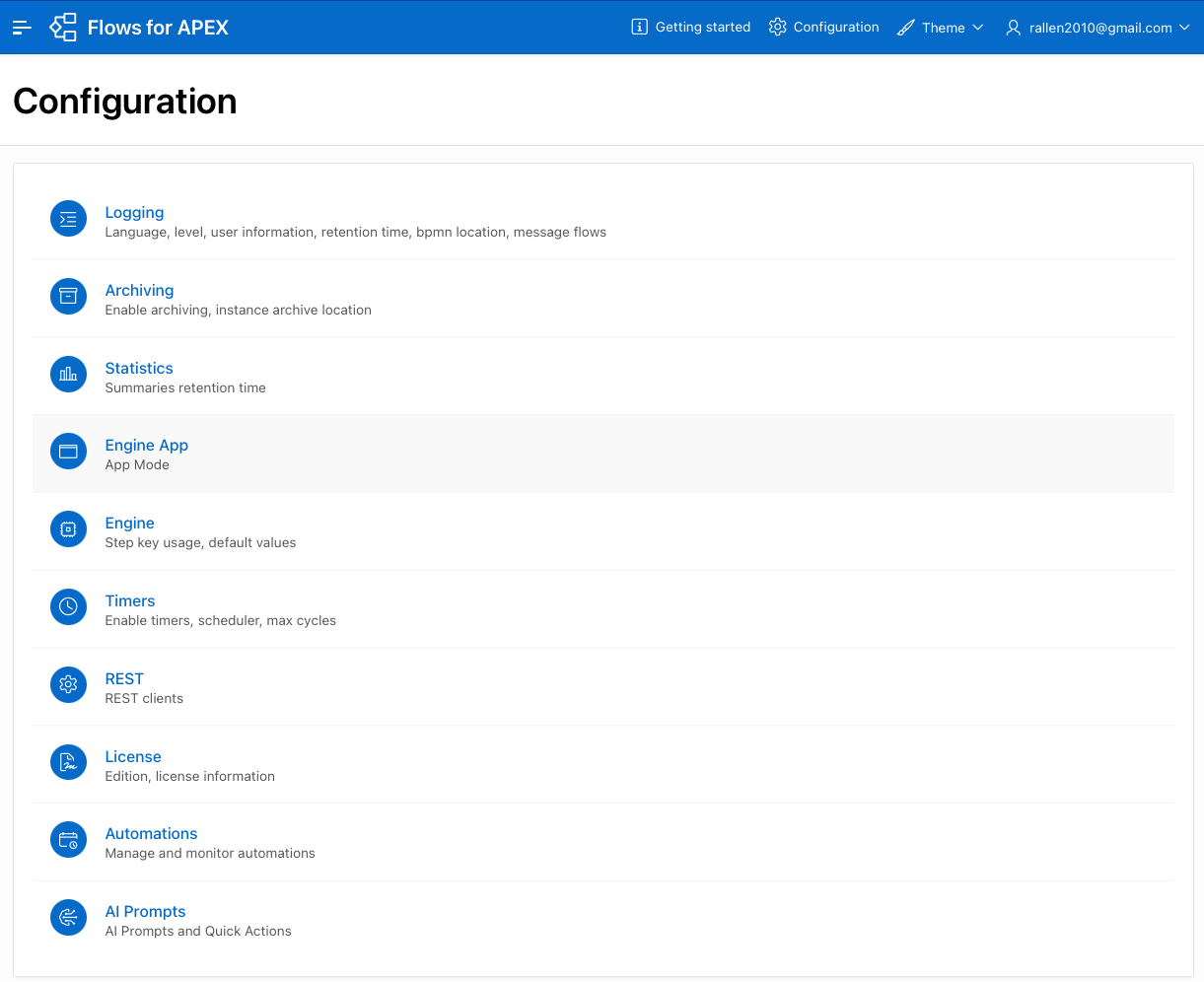Open the AI Prompts settings link
Image resolution: width=1204 pixels, height=982 pixels.
click(x=145, y=911)
